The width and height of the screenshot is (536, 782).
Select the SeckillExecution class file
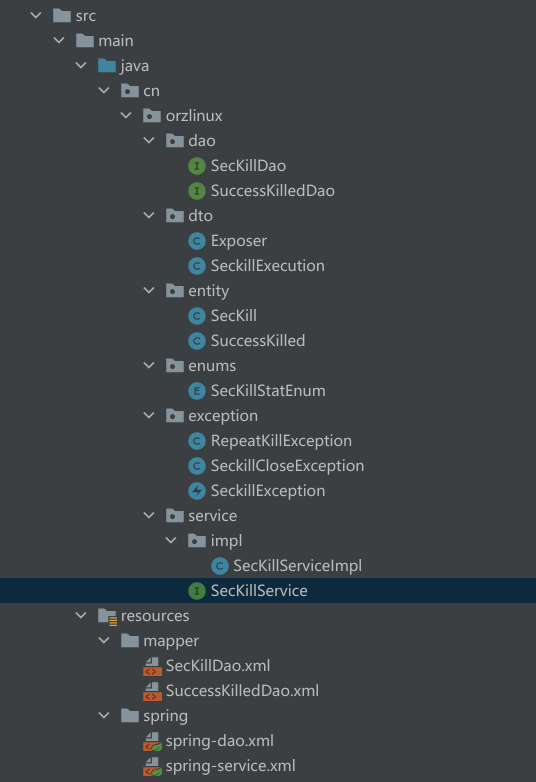pyautogui.click(x=268, y=266)
